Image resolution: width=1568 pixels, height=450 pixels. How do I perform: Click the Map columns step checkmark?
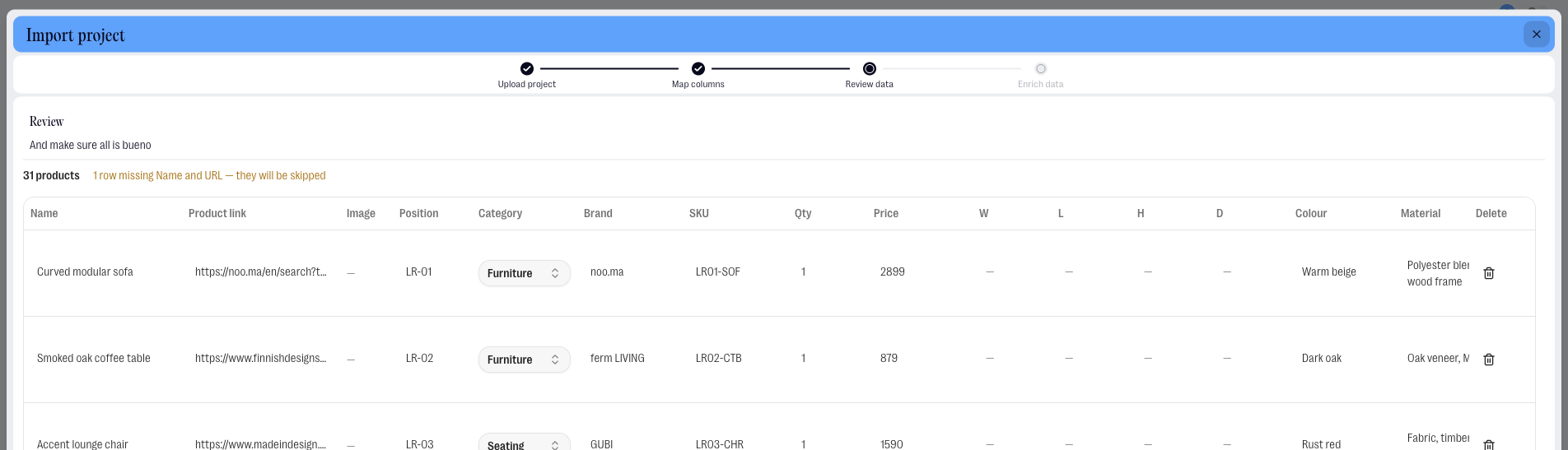(698, 69)
